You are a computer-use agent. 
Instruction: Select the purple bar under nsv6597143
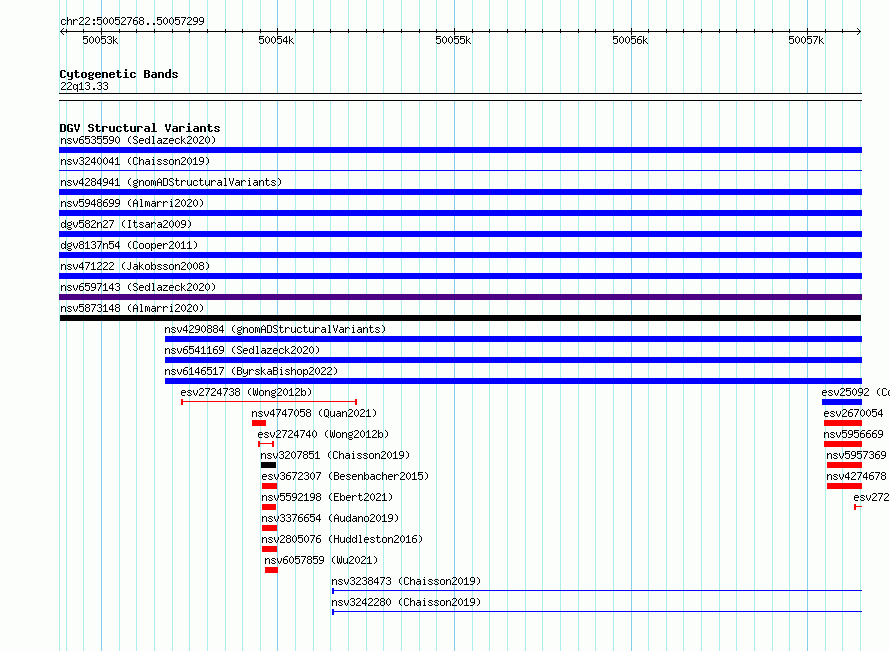(x=460, y=297)
